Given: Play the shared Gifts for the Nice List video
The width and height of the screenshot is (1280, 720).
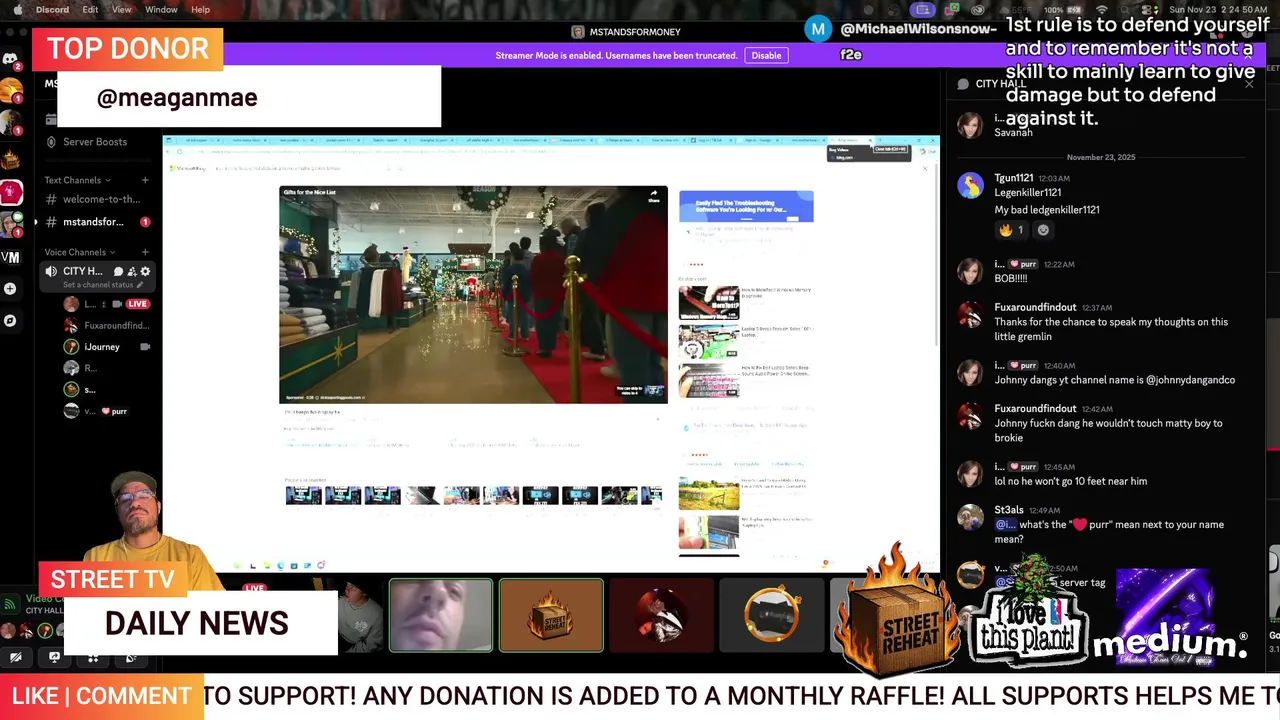Looking at the screenshot, I should (473, 294).
